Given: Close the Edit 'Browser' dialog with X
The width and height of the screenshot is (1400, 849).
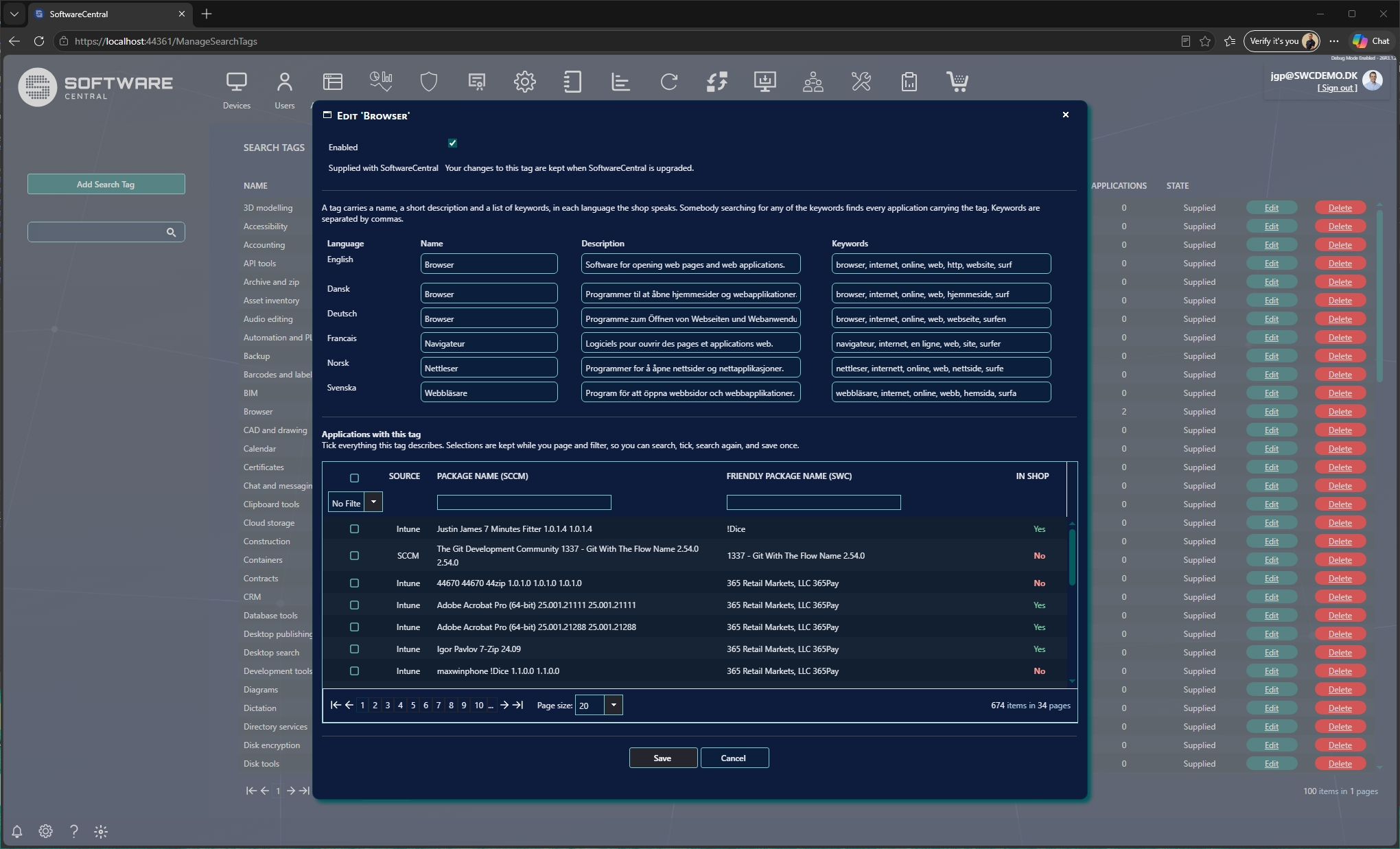Looking at the screenshot, I should click(1066, 115).
